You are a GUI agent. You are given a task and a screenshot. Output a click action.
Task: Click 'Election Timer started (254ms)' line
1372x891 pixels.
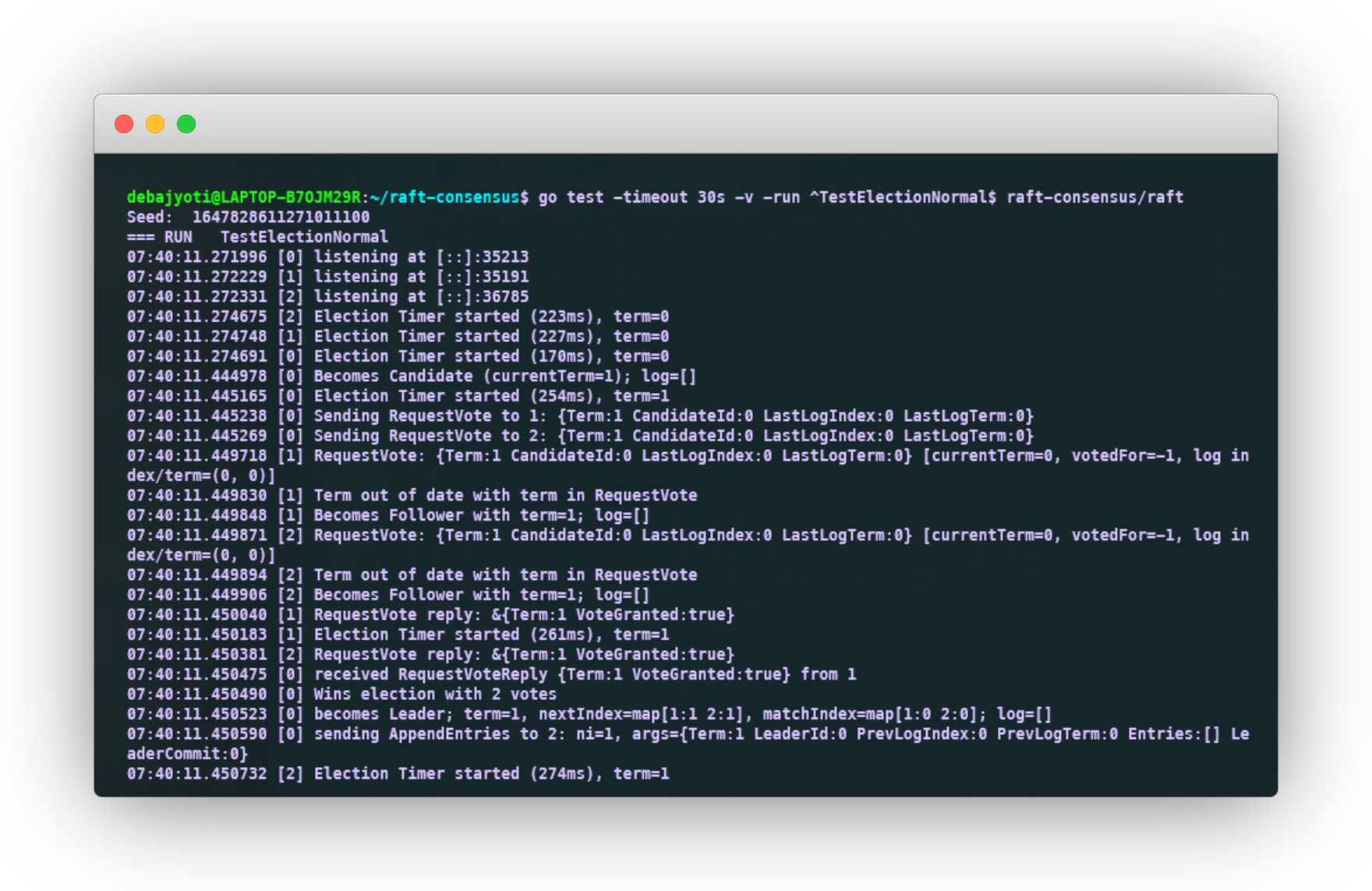pos(398,396)
